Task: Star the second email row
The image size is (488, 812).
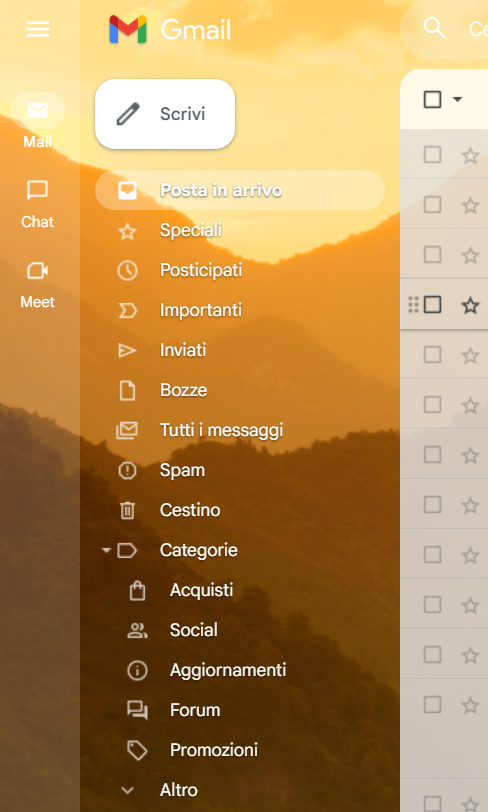Action: (x=470, y=205)
